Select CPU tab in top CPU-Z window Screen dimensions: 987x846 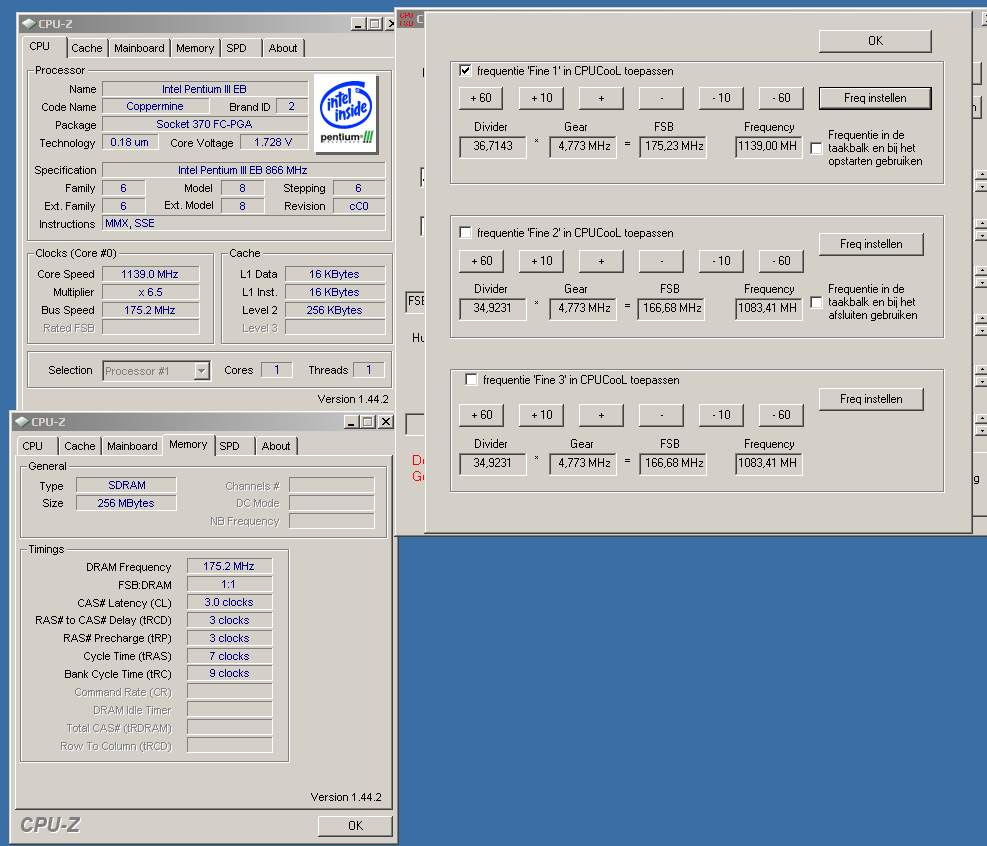tap(40, 47)
